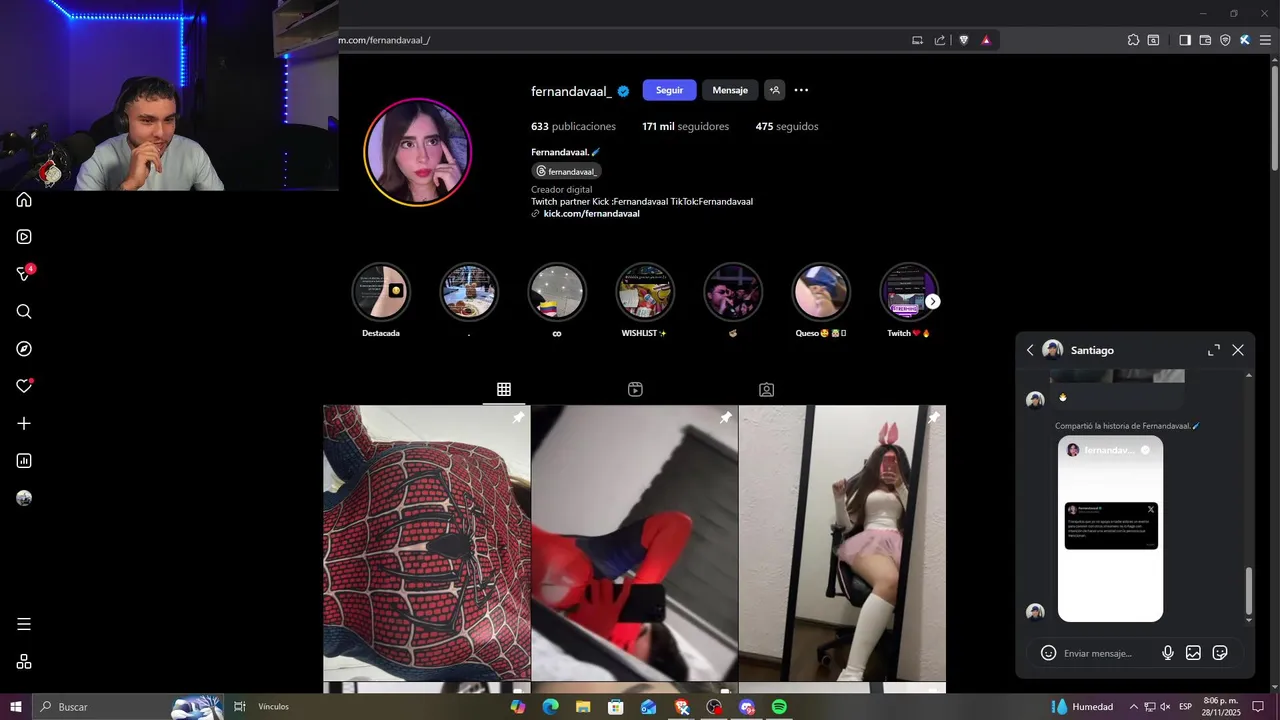Open the infinity symbol story highlight
The width and height of the screenshot is (1280, 720).
[557, 292]
